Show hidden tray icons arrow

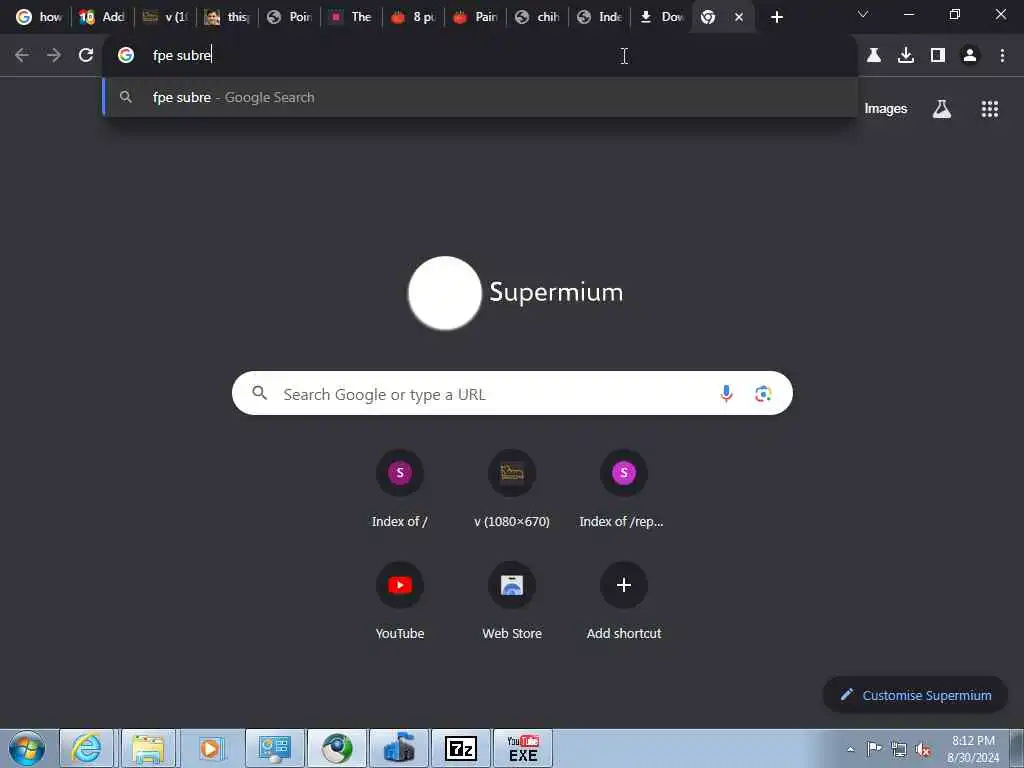pyautogui.click(x=850, y=750)
